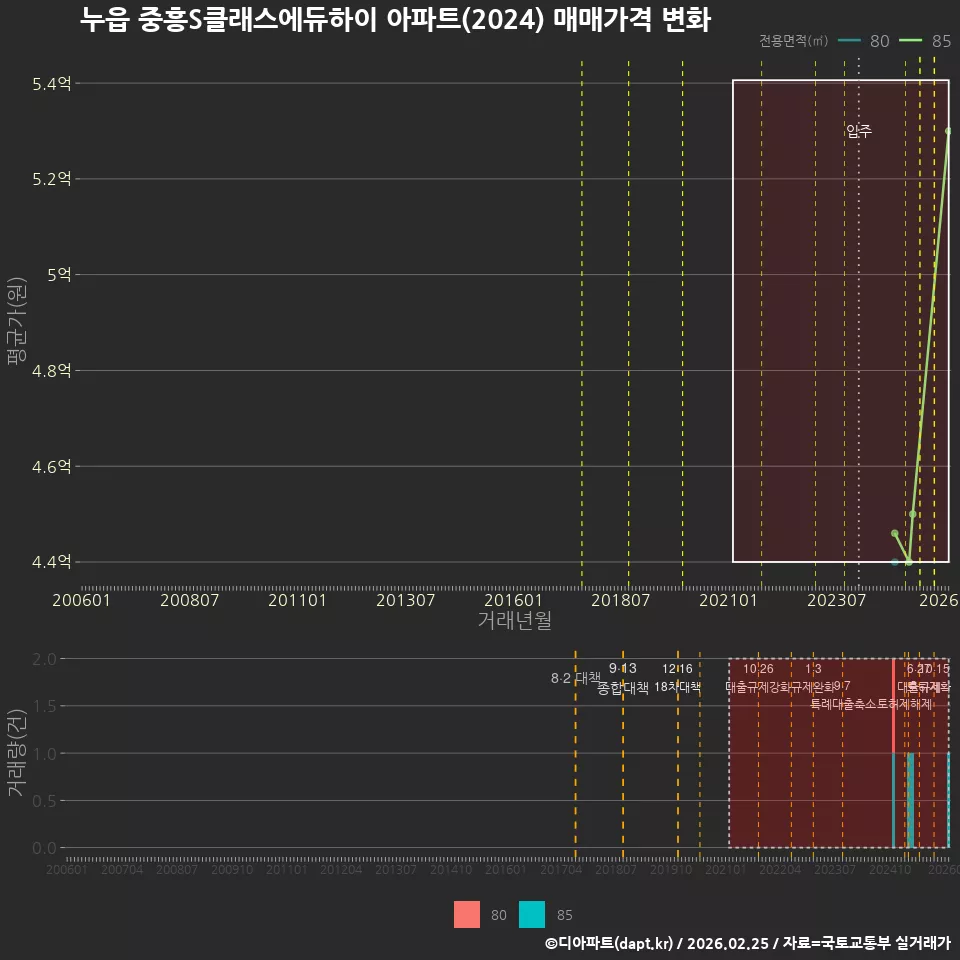Viewport: 960px width, 960px height.
Task: Click the 4.6억 y-axis label
Action: tap(51, 467)
